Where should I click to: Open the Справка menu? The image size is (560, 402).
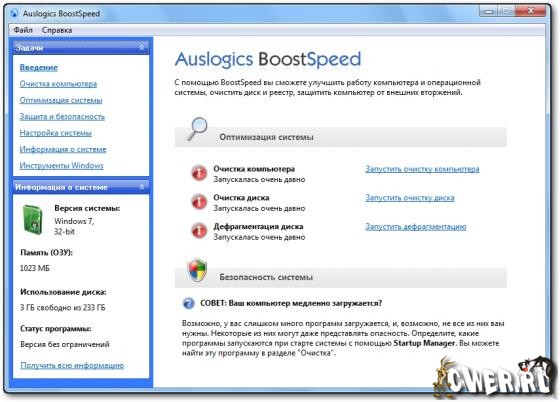point(57,30)
